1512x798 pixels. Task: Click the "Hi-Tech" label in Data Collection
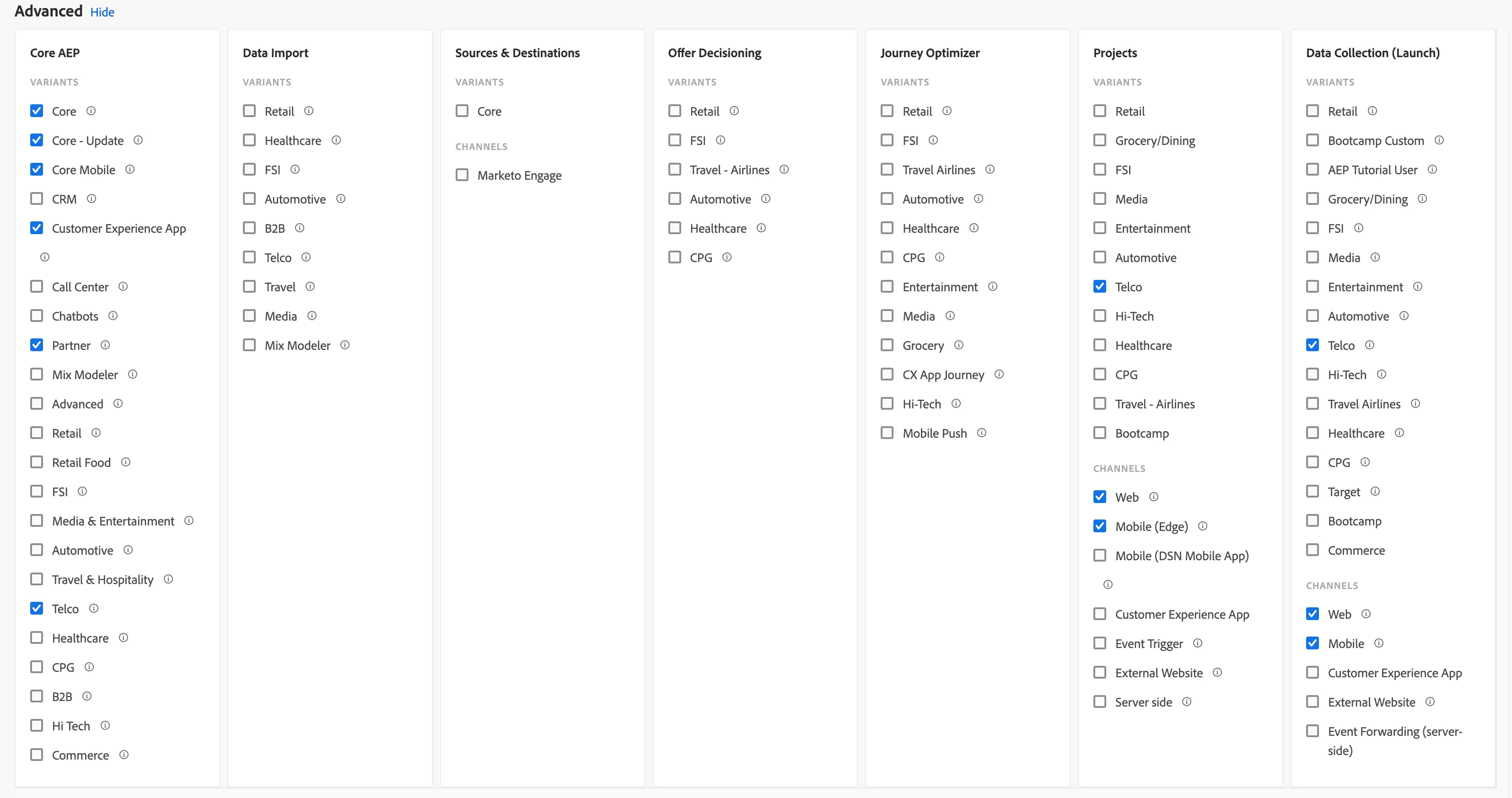pyautogui.click(x=1346, y=375)
